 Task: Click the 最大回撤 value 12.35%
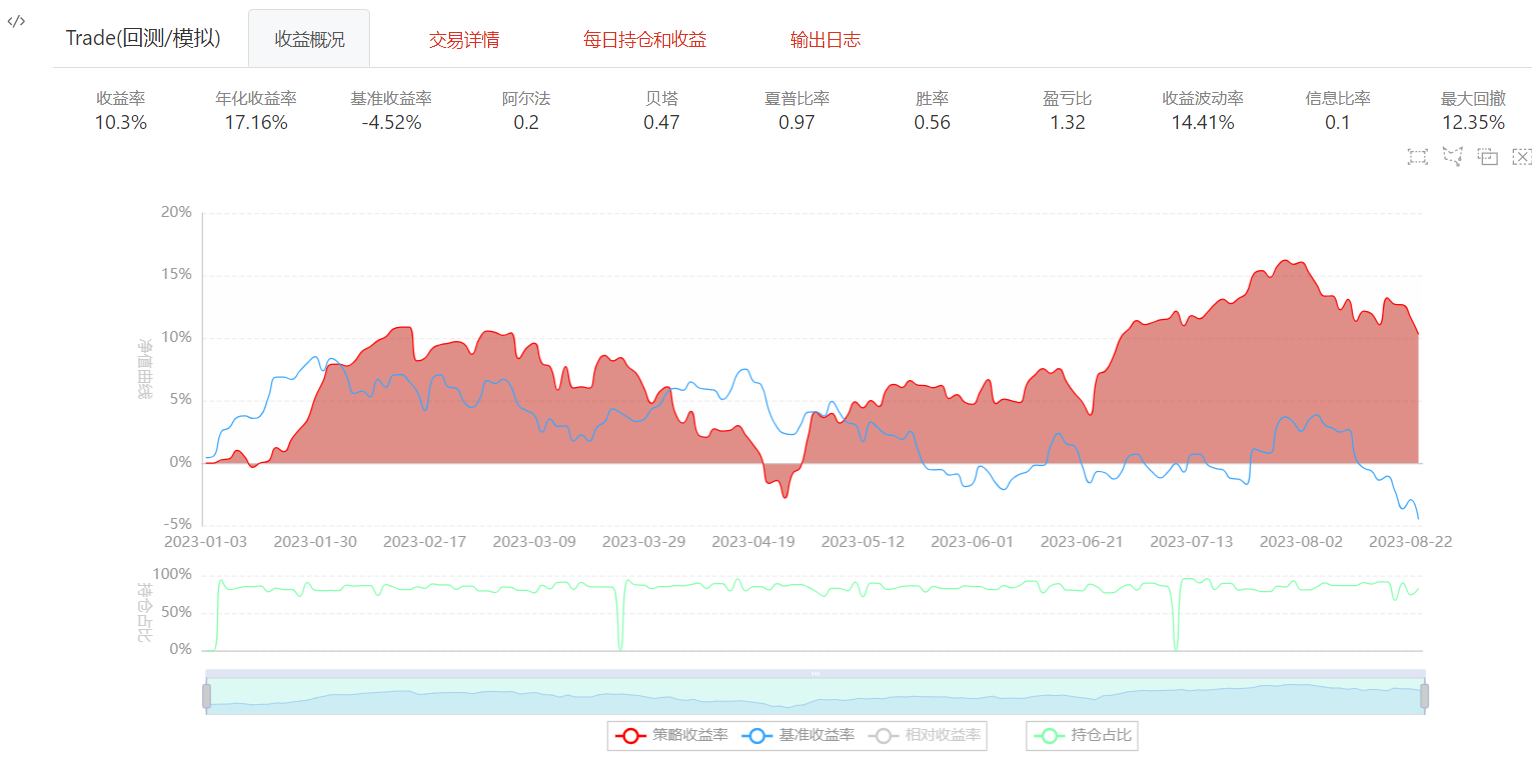pyautogui.click(x=1472, y=123)
